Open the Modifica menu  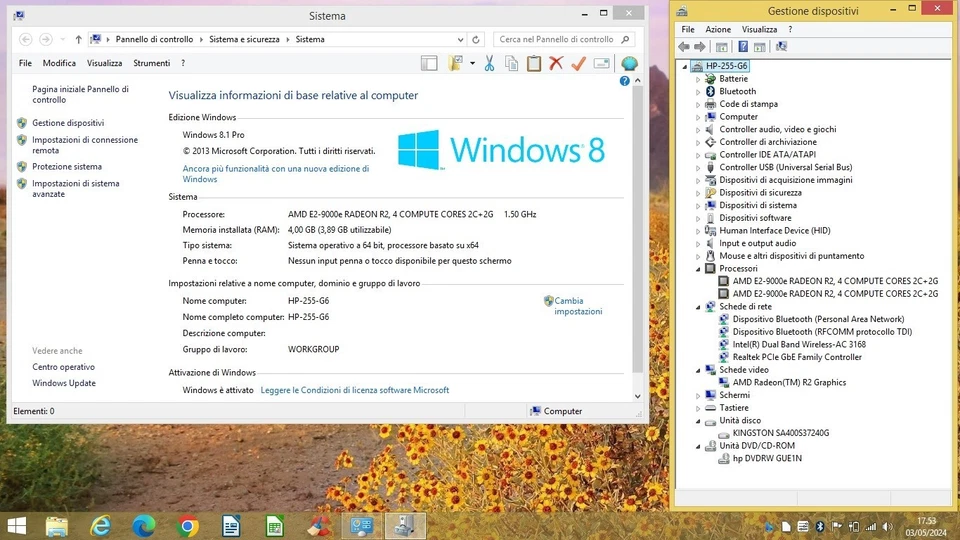(59, 63)
